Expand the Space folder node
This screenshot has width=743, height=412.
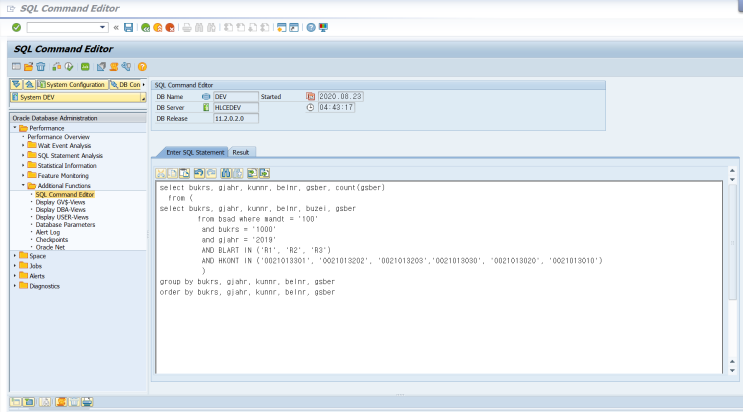[x=14, y=256]
